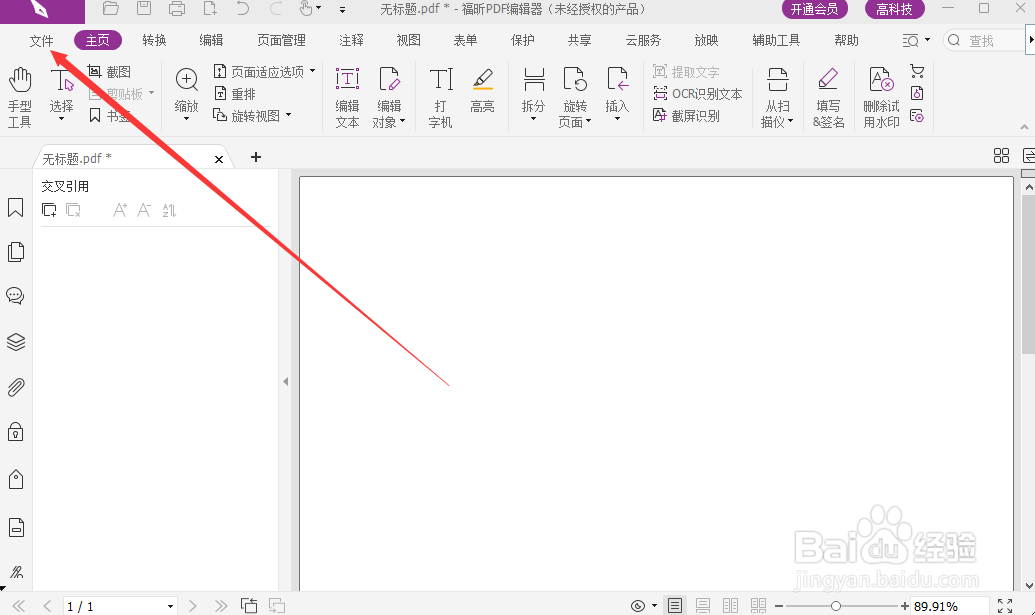Toggle two-page view in status bar
The height and width of the screenshot is (615, 1035).
coord(730,604)
